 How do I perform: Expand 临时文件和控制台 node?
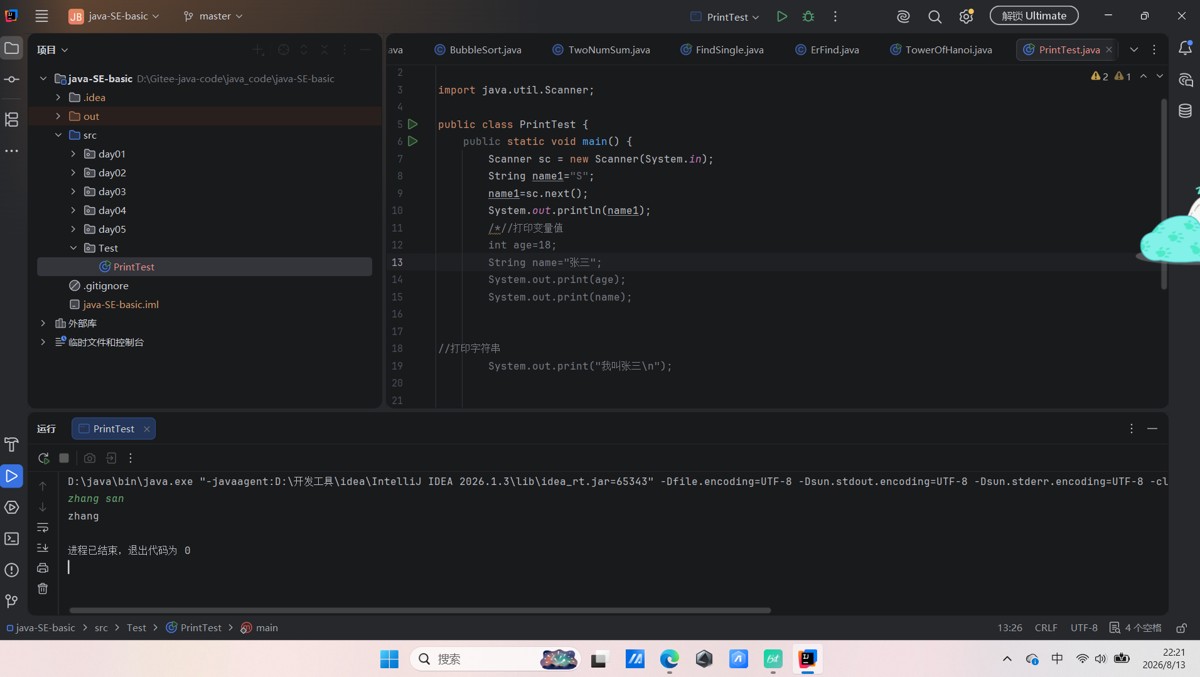[43, 342]
